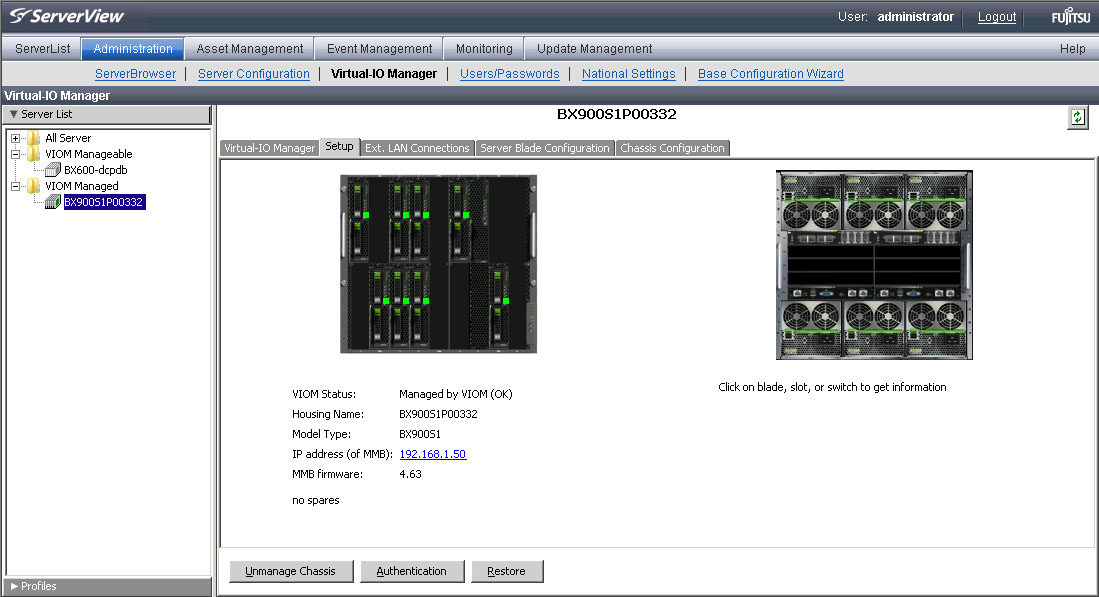Click the Unmanage Chassis button
Screen dimensions: 1099x597
(x=290, y=571)
